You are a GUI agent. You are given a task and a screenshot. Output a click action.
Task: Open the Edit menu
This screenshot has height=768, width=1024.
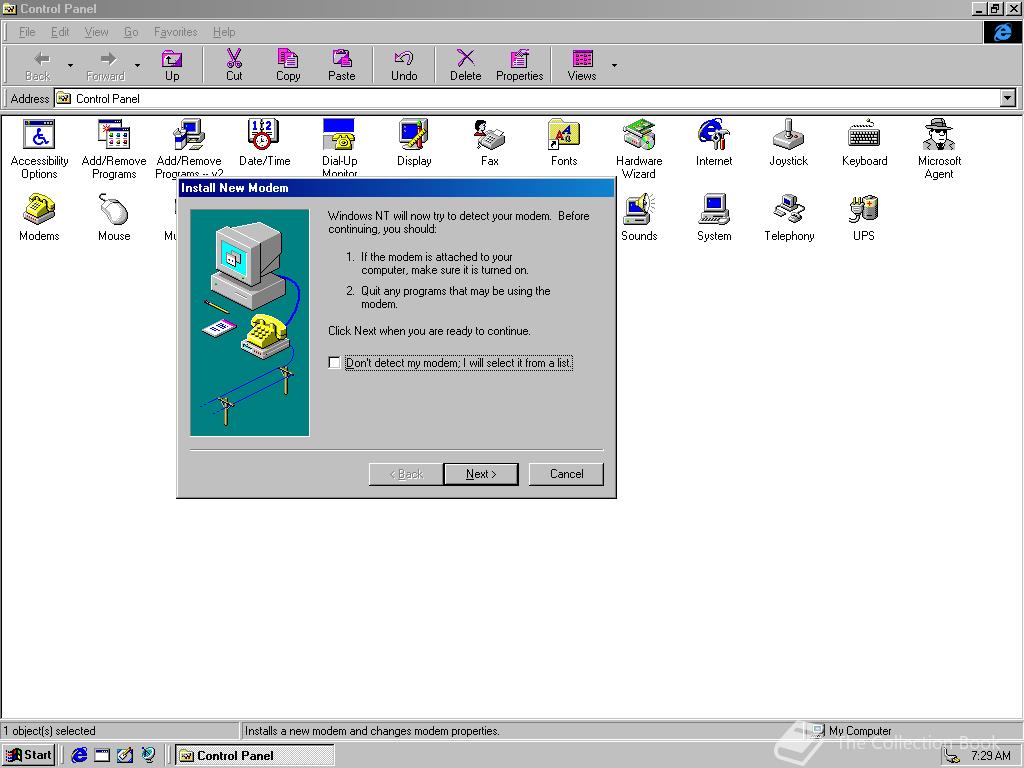60,32
